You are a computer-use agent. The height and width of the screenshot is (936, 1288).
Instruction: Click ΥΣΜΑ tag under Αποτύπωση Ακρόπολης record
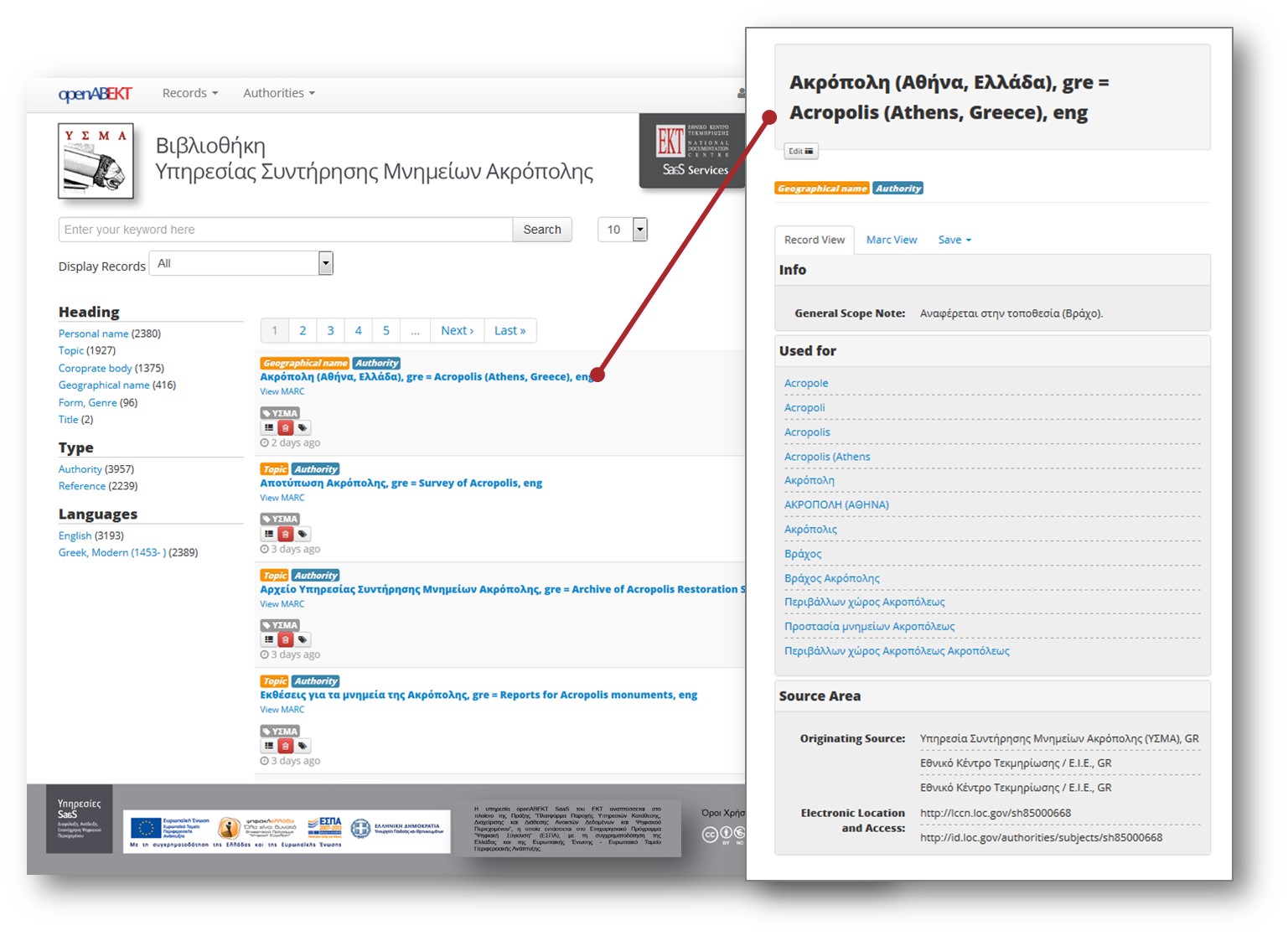point(280,519)
